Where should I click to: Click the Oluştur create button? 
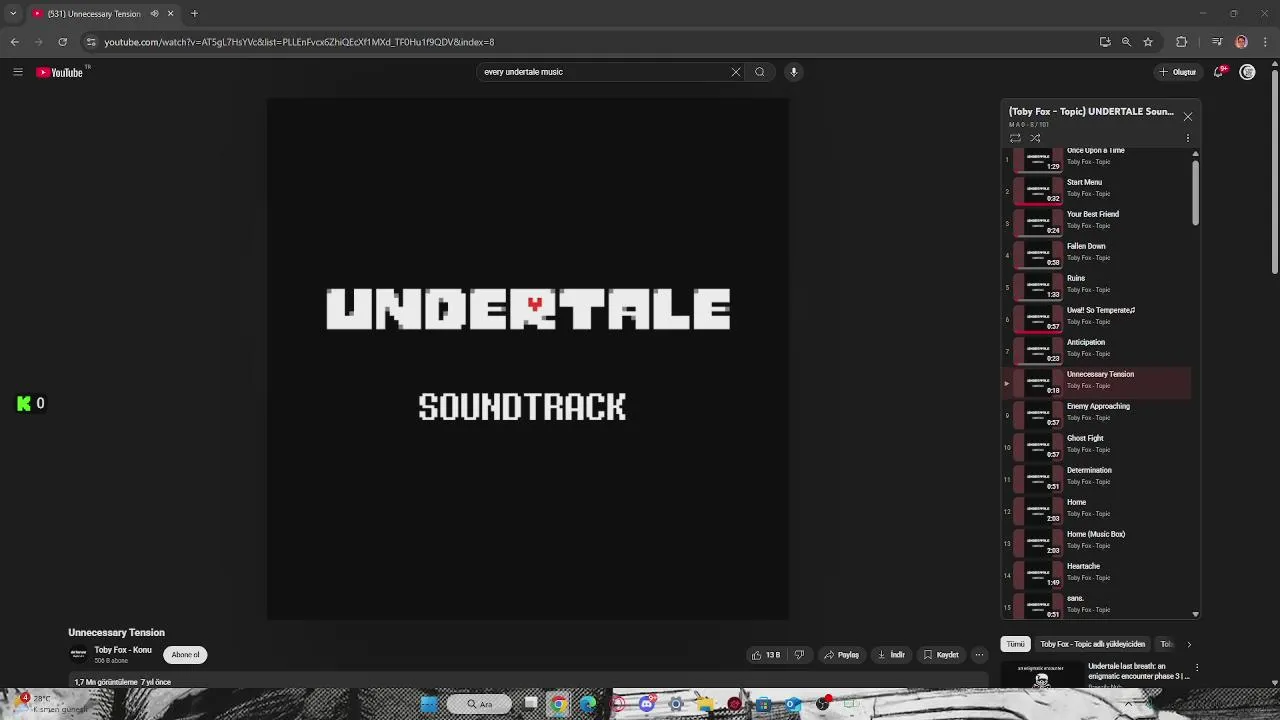click(1178, 72)
